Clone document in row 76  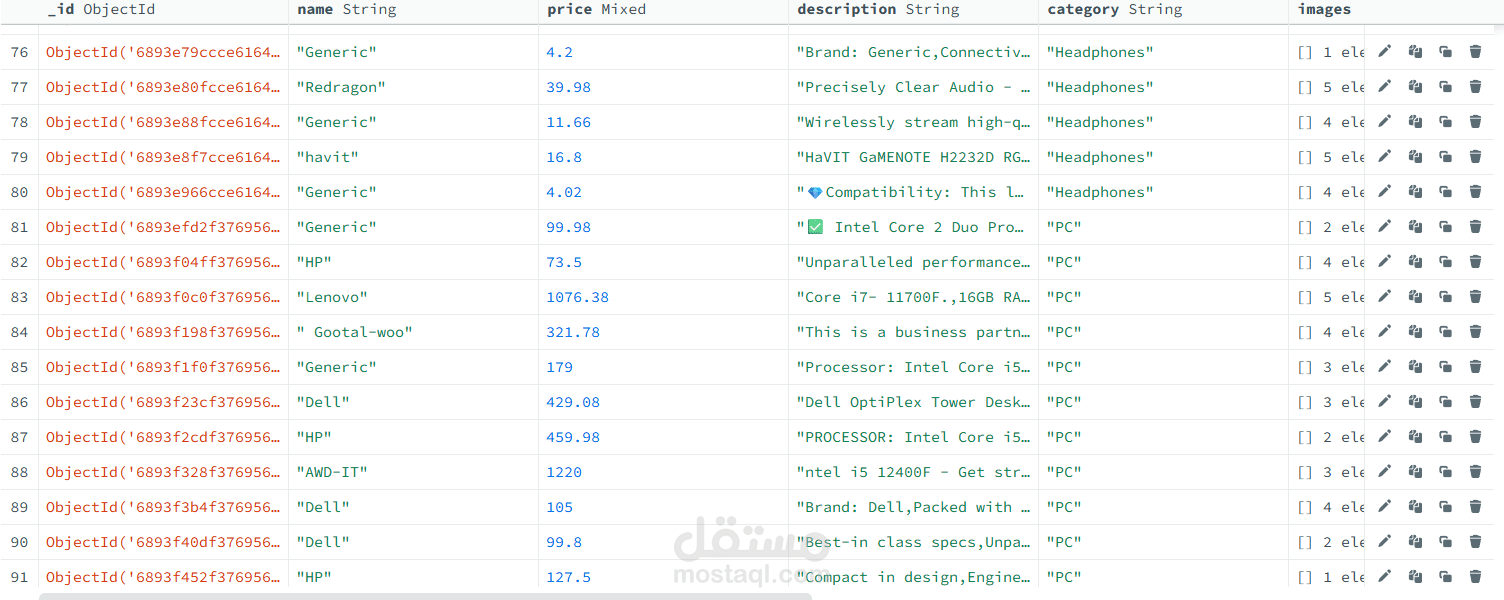(1445, 52)
